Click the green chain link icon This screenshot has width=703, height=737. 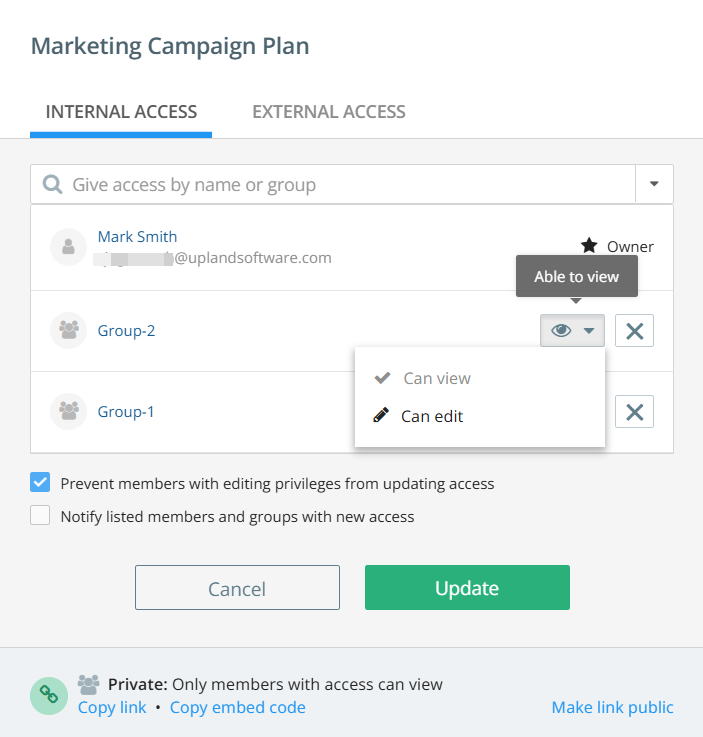coord(49,696)
